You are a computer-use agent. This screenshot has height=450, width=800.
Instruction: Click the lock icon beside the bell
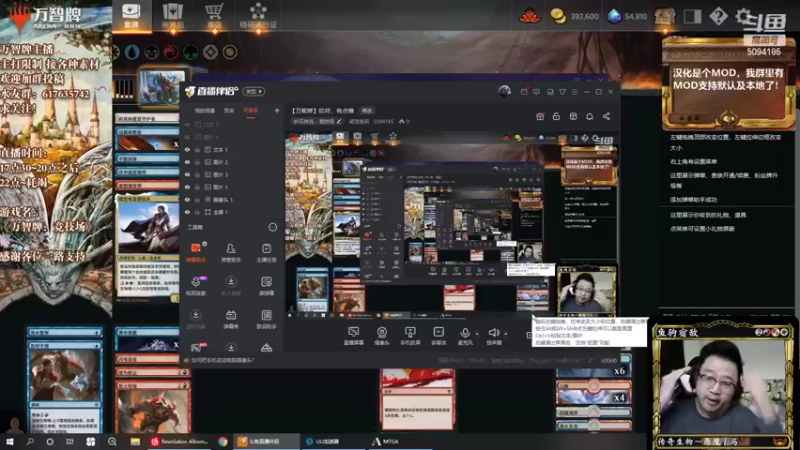556,116
